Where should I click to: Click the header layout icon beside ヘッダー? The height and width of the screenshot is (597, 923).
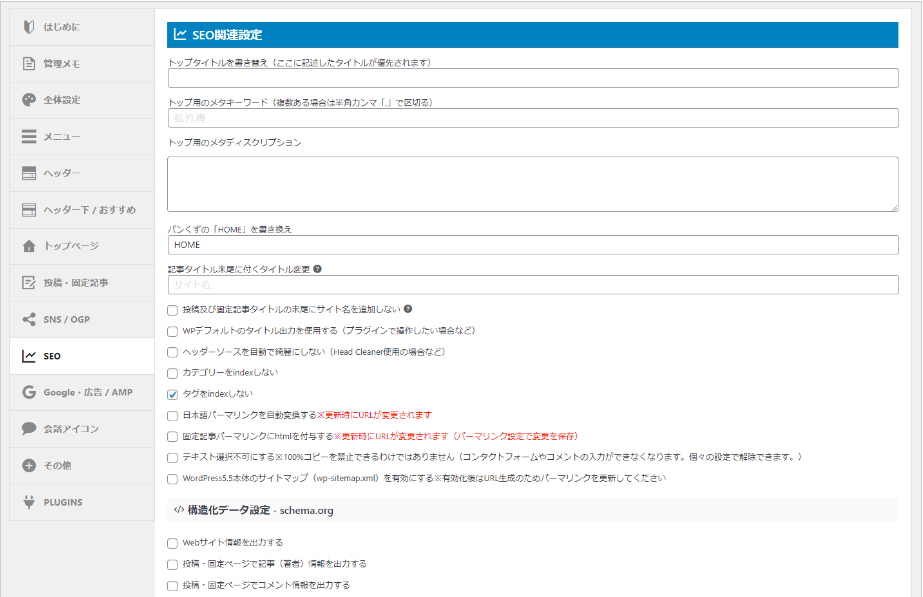(29, 173)
